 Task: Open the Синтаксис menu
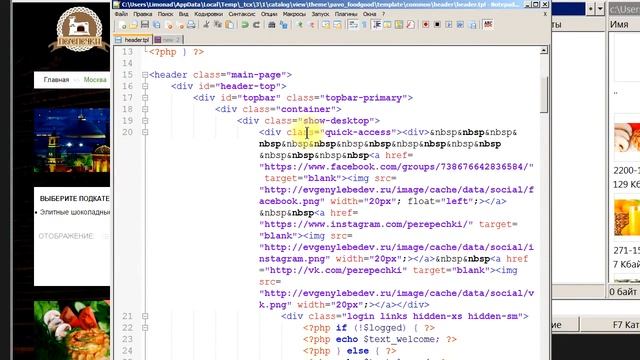pyautogui.click(x=242, y=14)
